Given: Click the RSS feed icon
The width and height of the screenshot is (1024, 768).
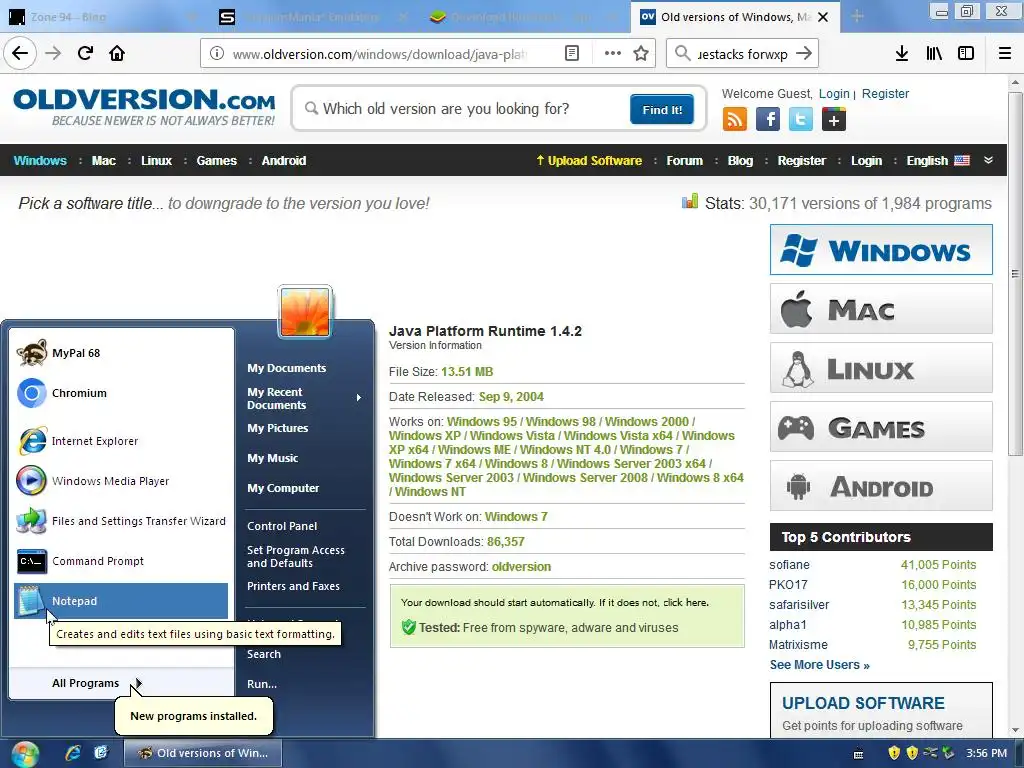Looking at the screenshot, I should click(x=735, y=120).
